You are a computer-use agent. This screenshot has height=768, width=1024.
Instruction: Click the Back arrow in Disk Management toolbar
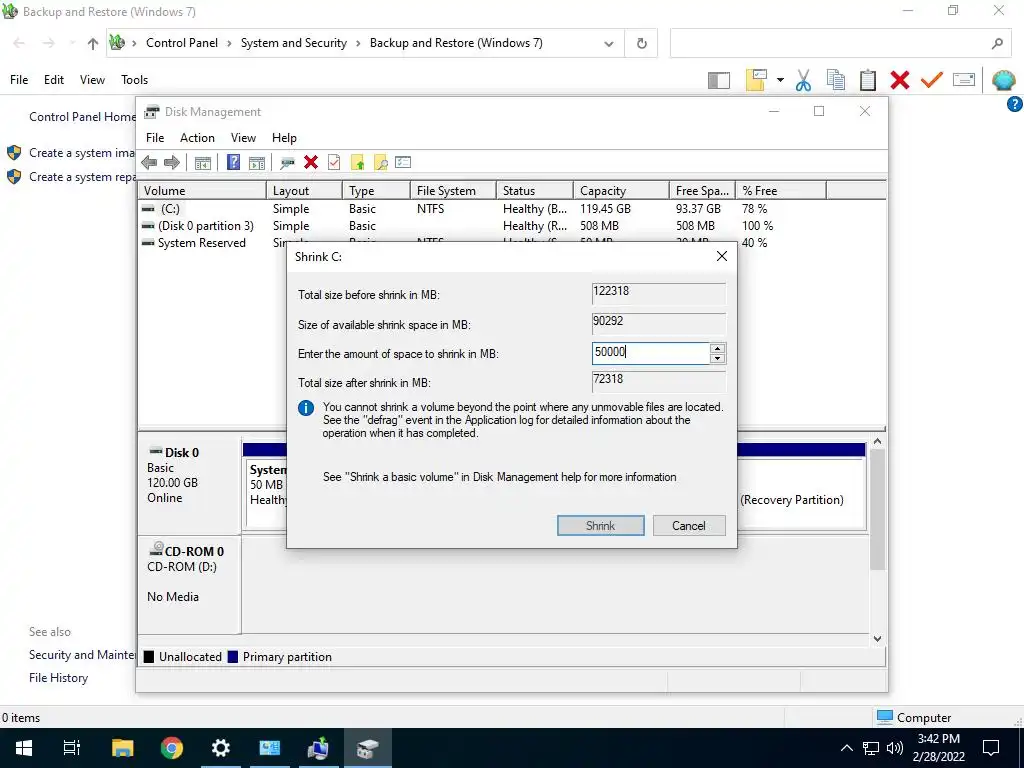point(149,163)
